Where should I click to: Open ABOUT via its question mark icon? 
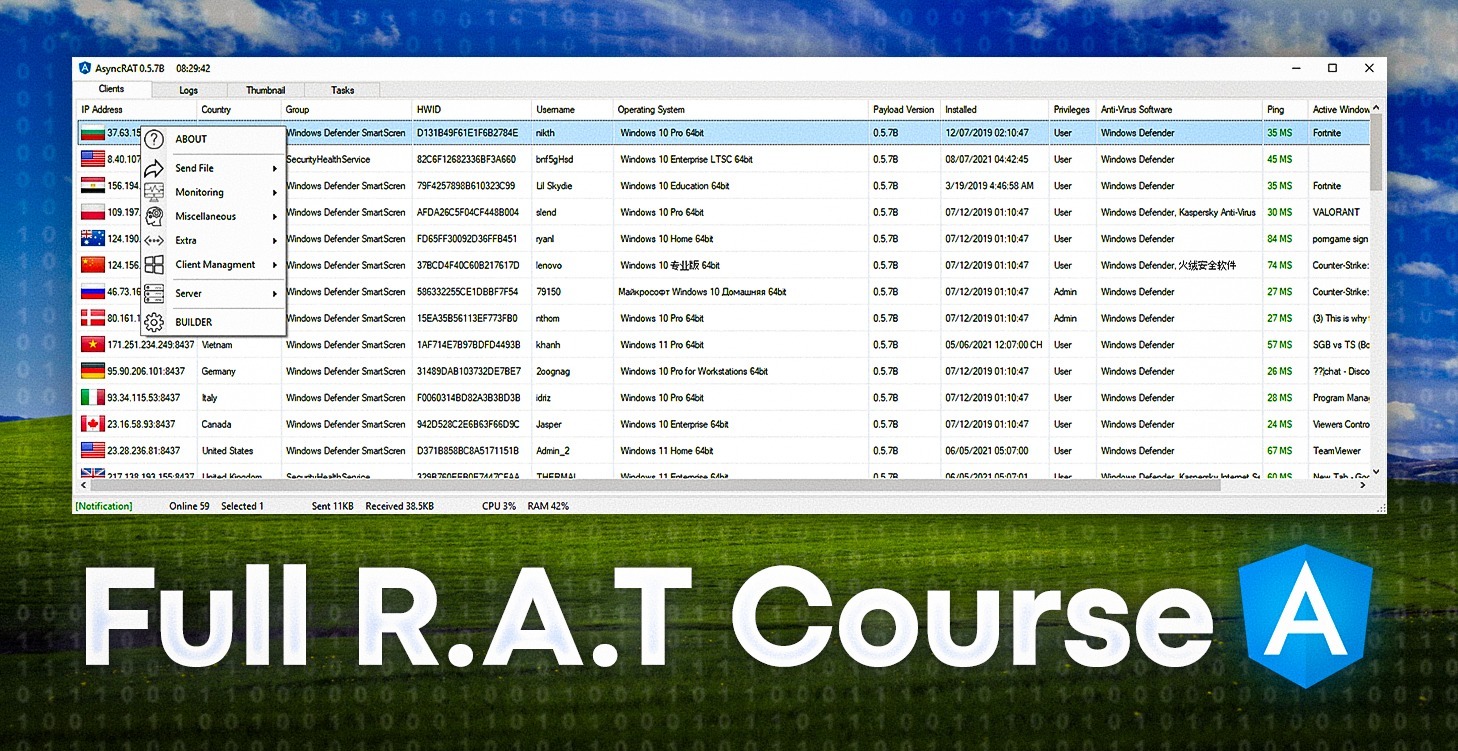click(x=154, y=139)
